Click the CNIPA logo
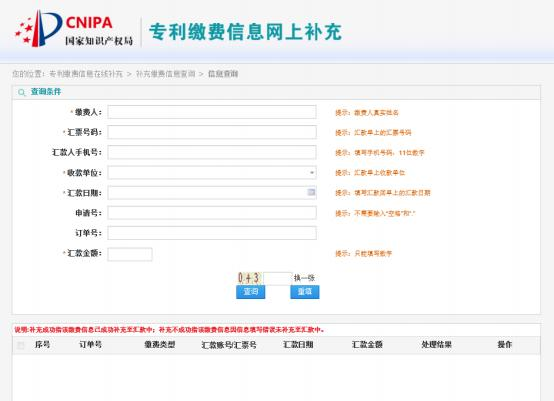The height and width of the screenshot is (401, 554). (x=74, y=29)
